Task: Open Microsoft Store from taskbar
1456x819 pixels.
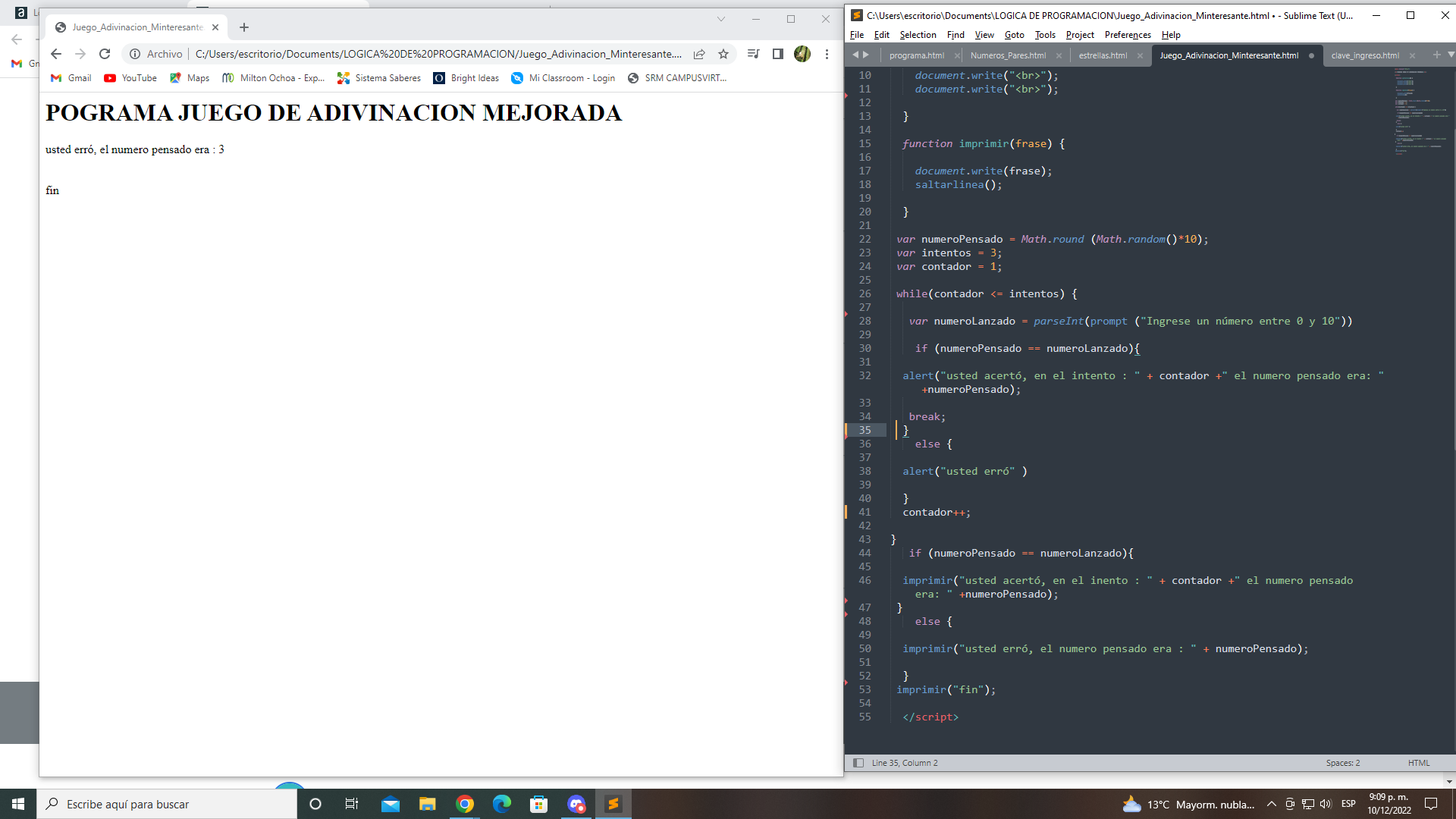Action: (x=538, y=804)
